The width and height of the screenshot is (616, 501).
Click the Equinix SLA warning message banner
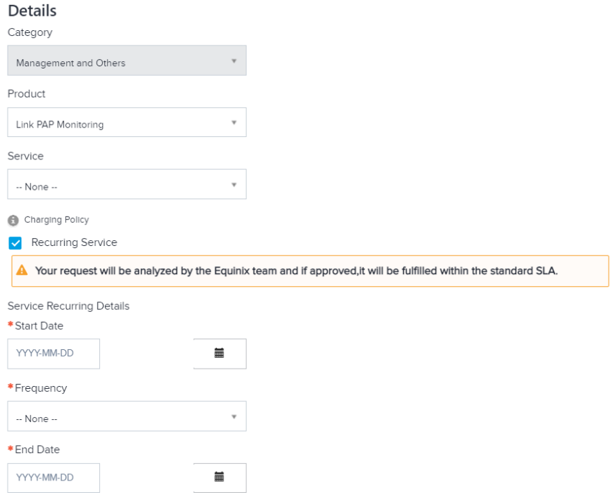point(310,271)
